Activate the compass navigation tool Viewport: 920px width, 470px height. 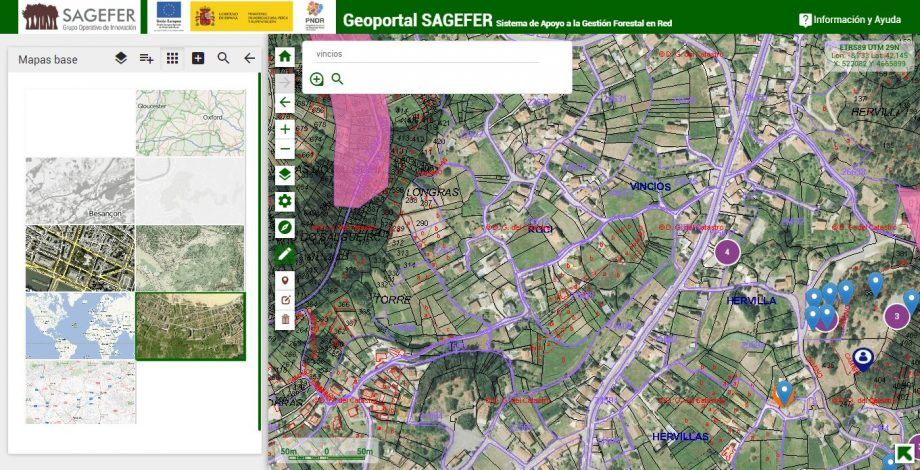click(x=285, y=228)
